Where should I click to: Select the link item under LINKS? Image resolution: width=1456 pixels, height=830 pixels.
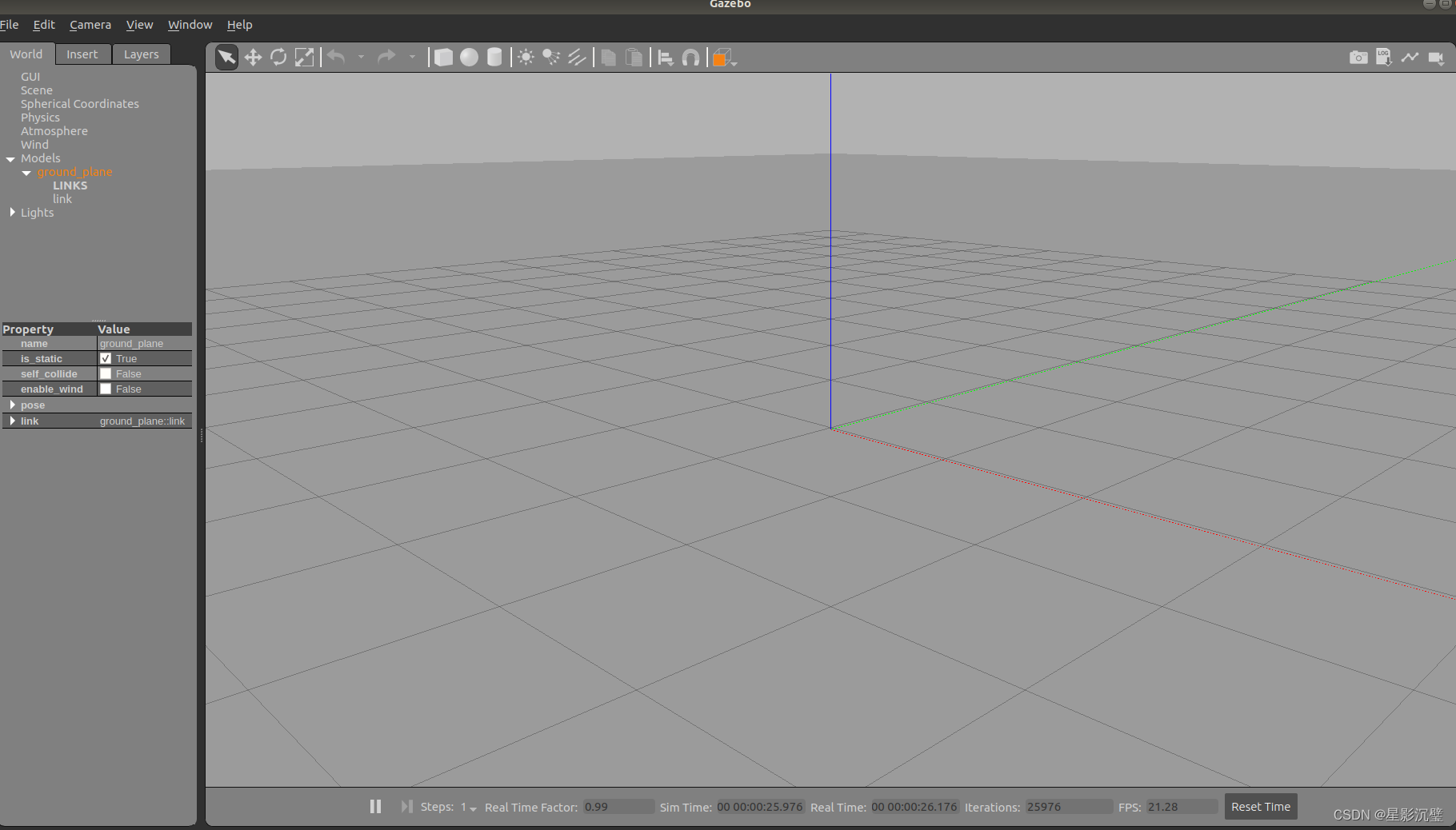coord(62,199)
